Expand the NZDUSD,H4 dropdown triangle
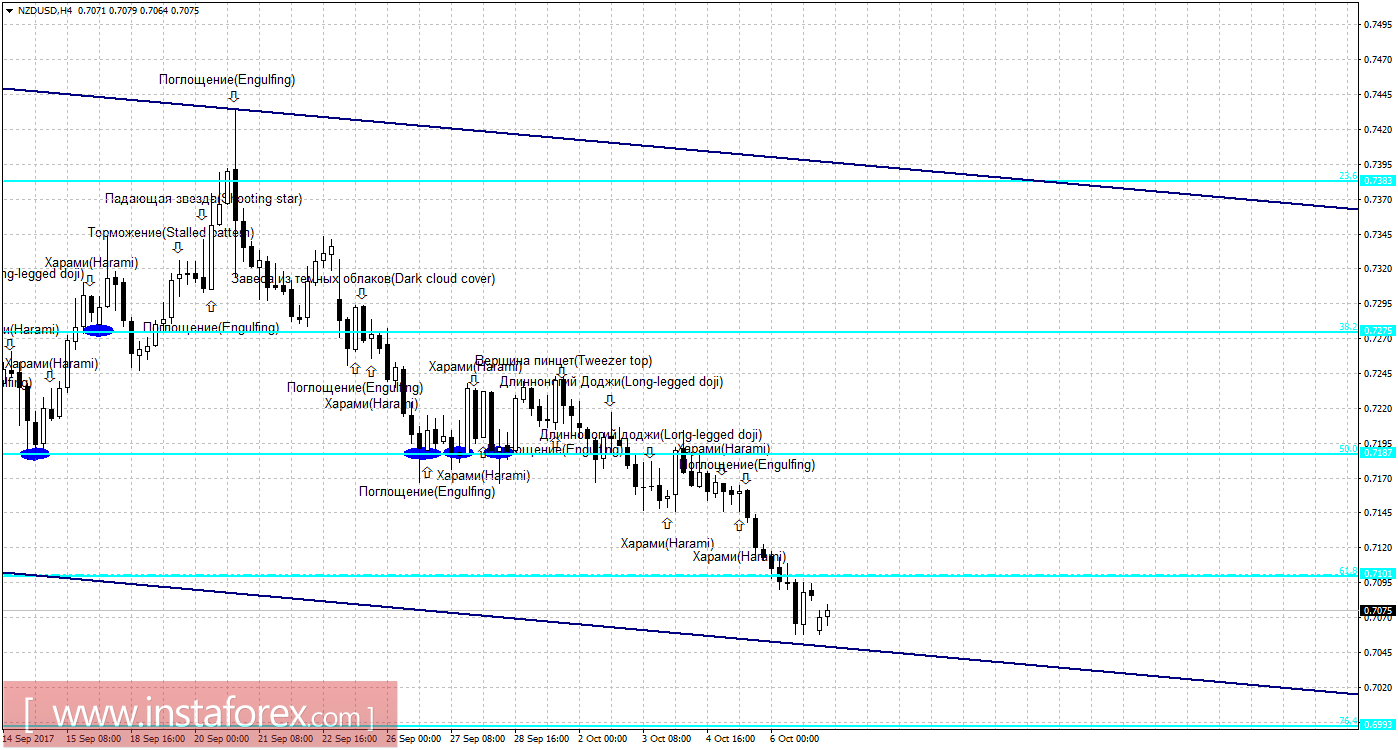 (10, 11)
